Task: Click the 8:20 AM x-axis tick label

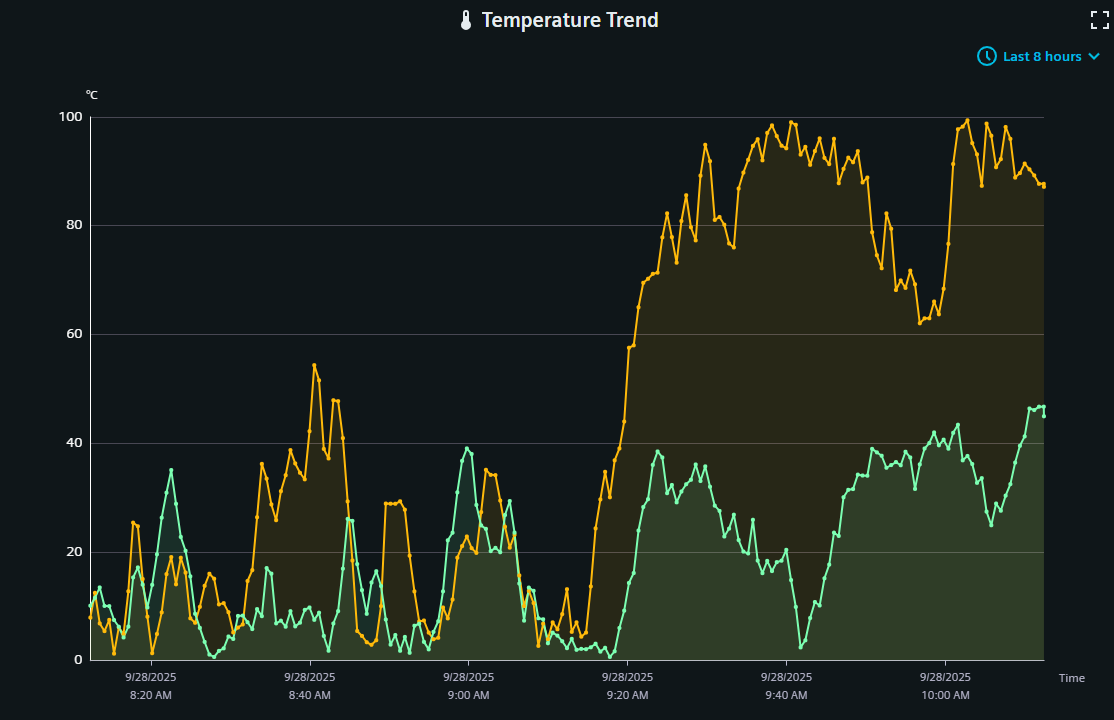Action: click(x=151, y=686)
